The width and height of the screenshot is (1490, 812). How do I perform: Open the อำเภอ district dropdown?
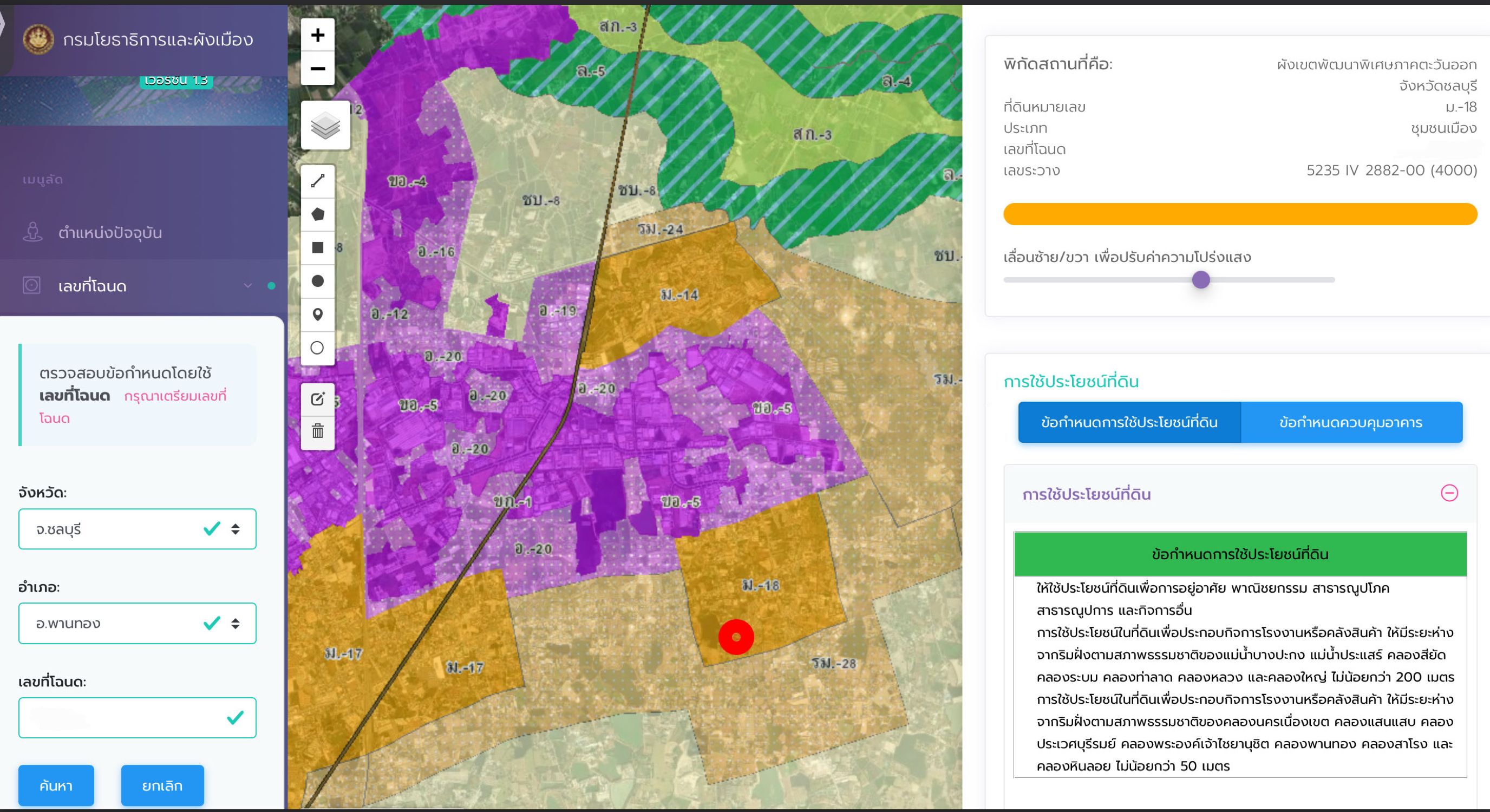click(x=137, y=623)
